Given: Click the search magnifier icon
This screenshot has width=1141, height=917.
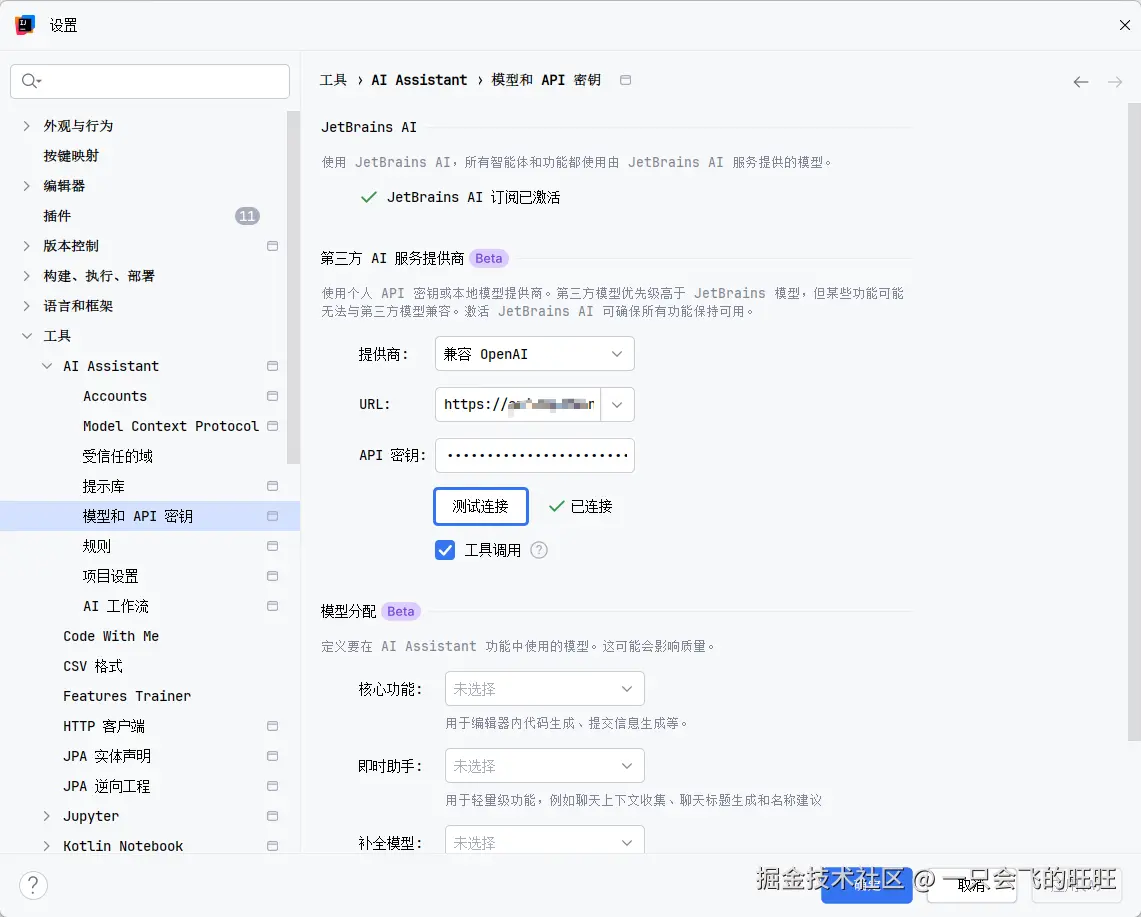Looking at the screenshot, I should [x=30, y=81].
